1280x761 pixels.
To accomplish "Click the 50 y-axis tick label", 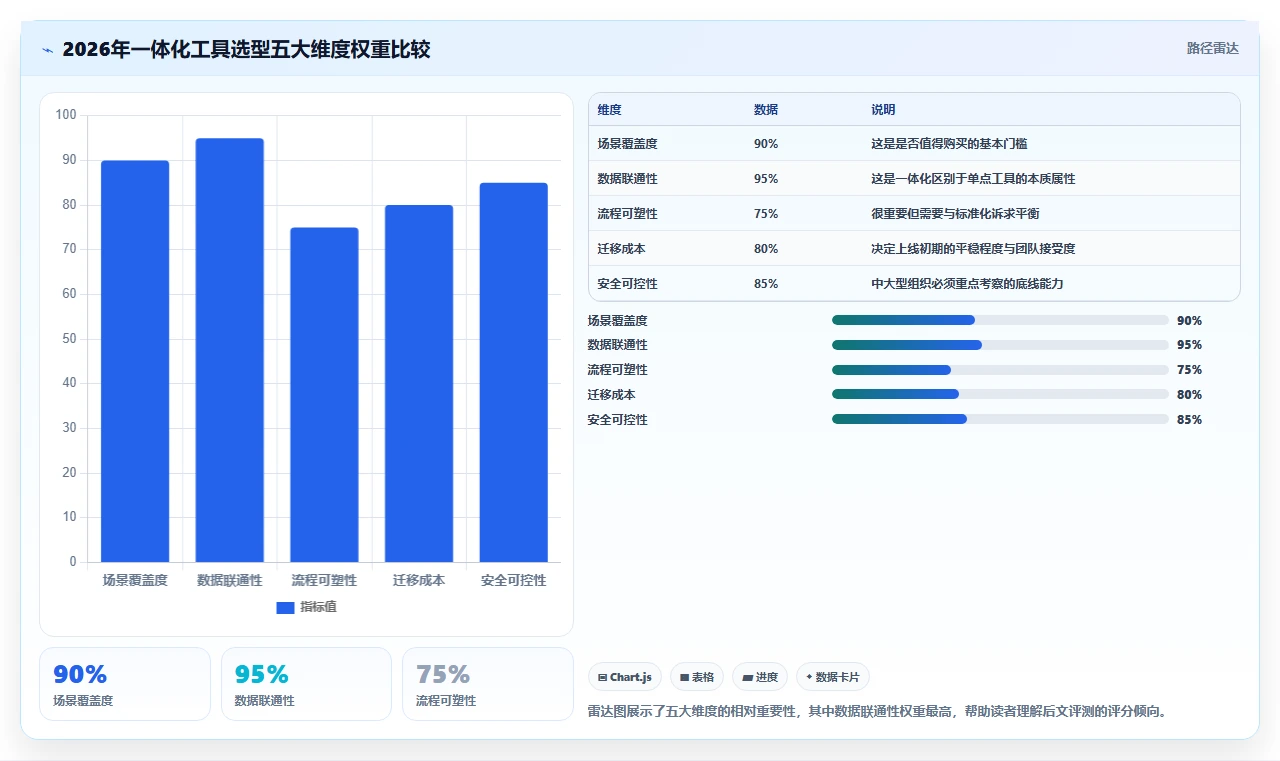I will point(69,339).
